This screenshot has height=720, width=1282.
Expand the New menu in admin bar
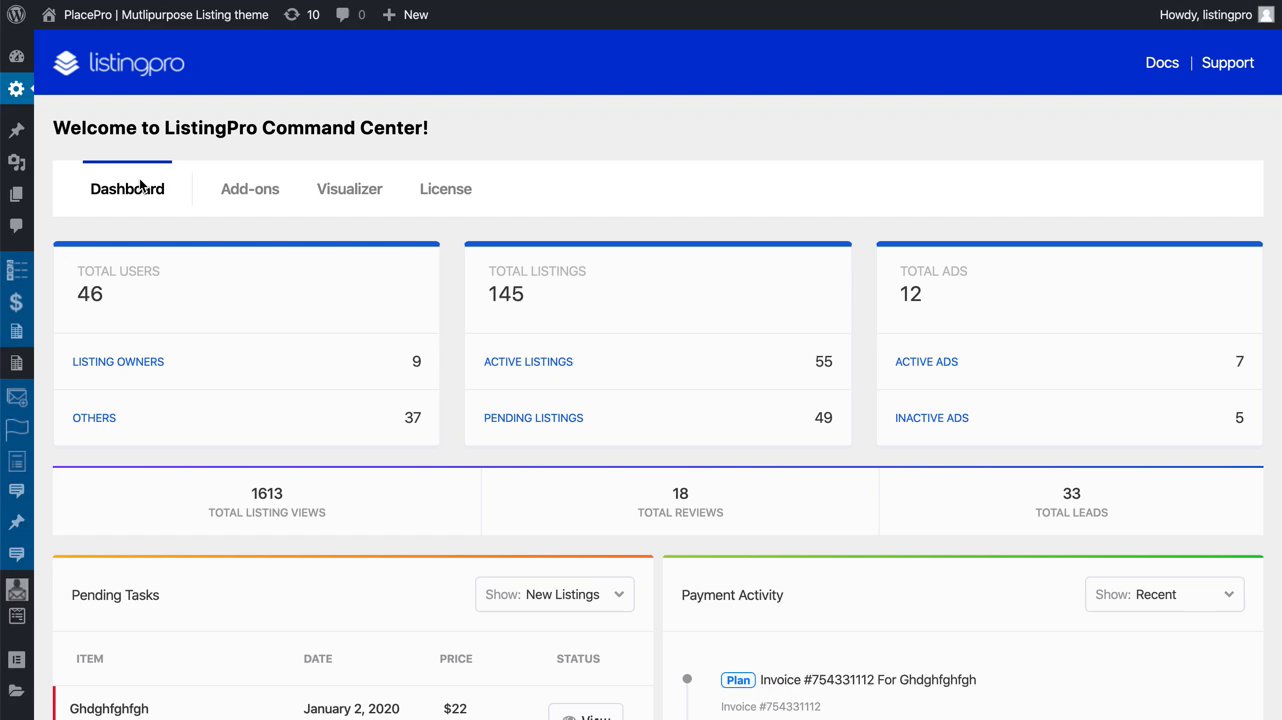coord(405,15)
